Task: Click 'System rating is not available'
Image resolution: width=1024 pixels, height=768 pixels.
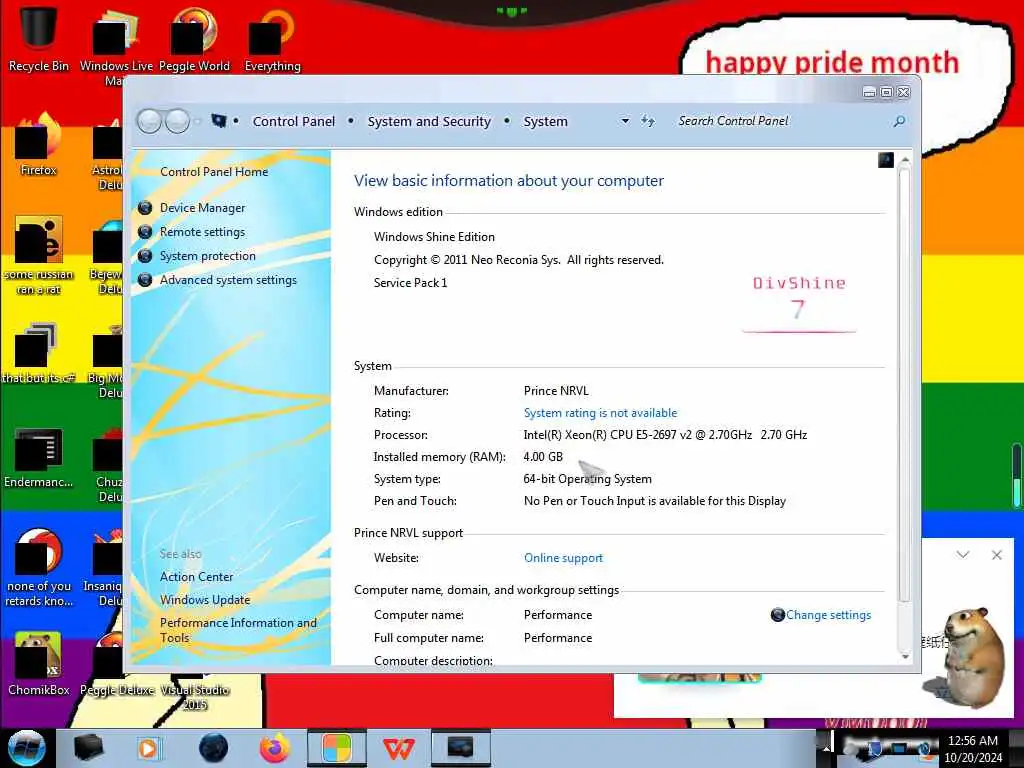Action: (x=600, y=413)
